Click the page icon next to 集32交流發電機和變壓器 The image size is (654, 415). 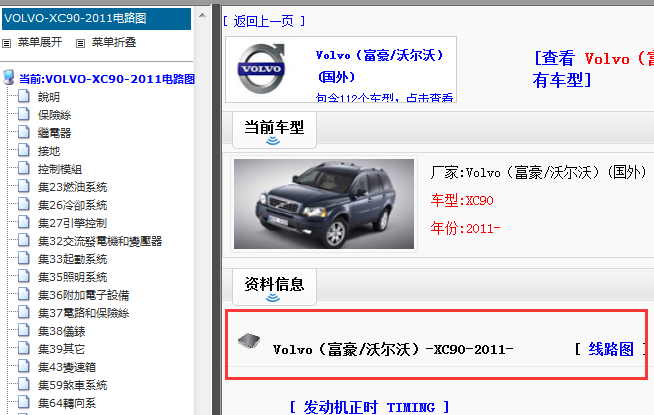coord(24,240)
